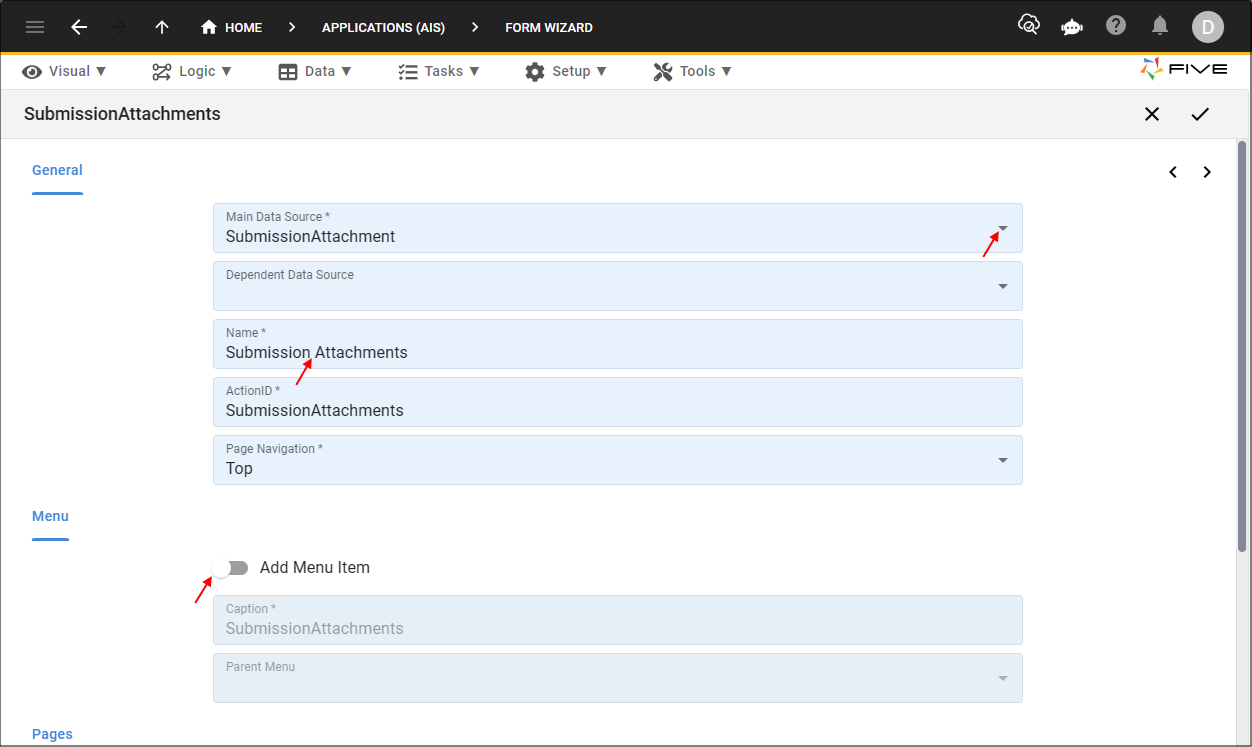Open the Page Navigation dropdown

point(1000,460)
